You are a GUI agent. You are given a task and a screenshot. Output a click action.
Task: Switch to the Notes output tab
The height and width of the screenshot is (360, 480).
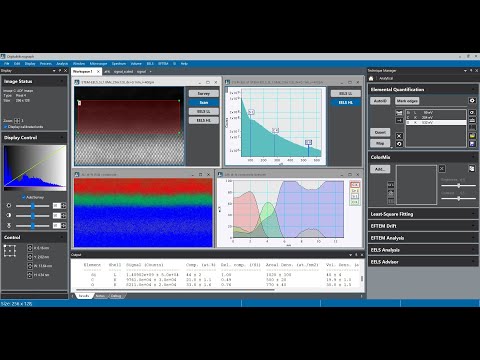[100, 296]
